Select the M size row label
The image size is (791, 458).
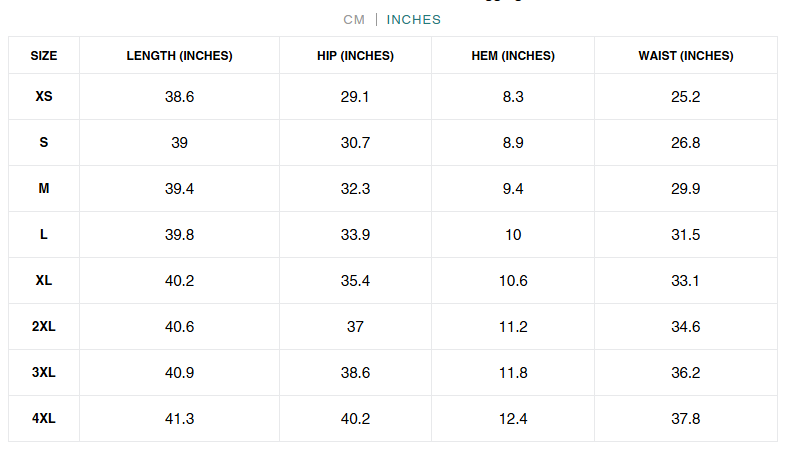coord(44,189)
